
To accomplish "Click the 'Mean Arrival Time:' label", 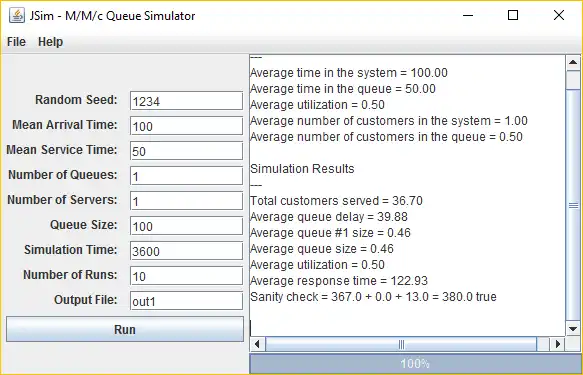I will tap(65, 125).
